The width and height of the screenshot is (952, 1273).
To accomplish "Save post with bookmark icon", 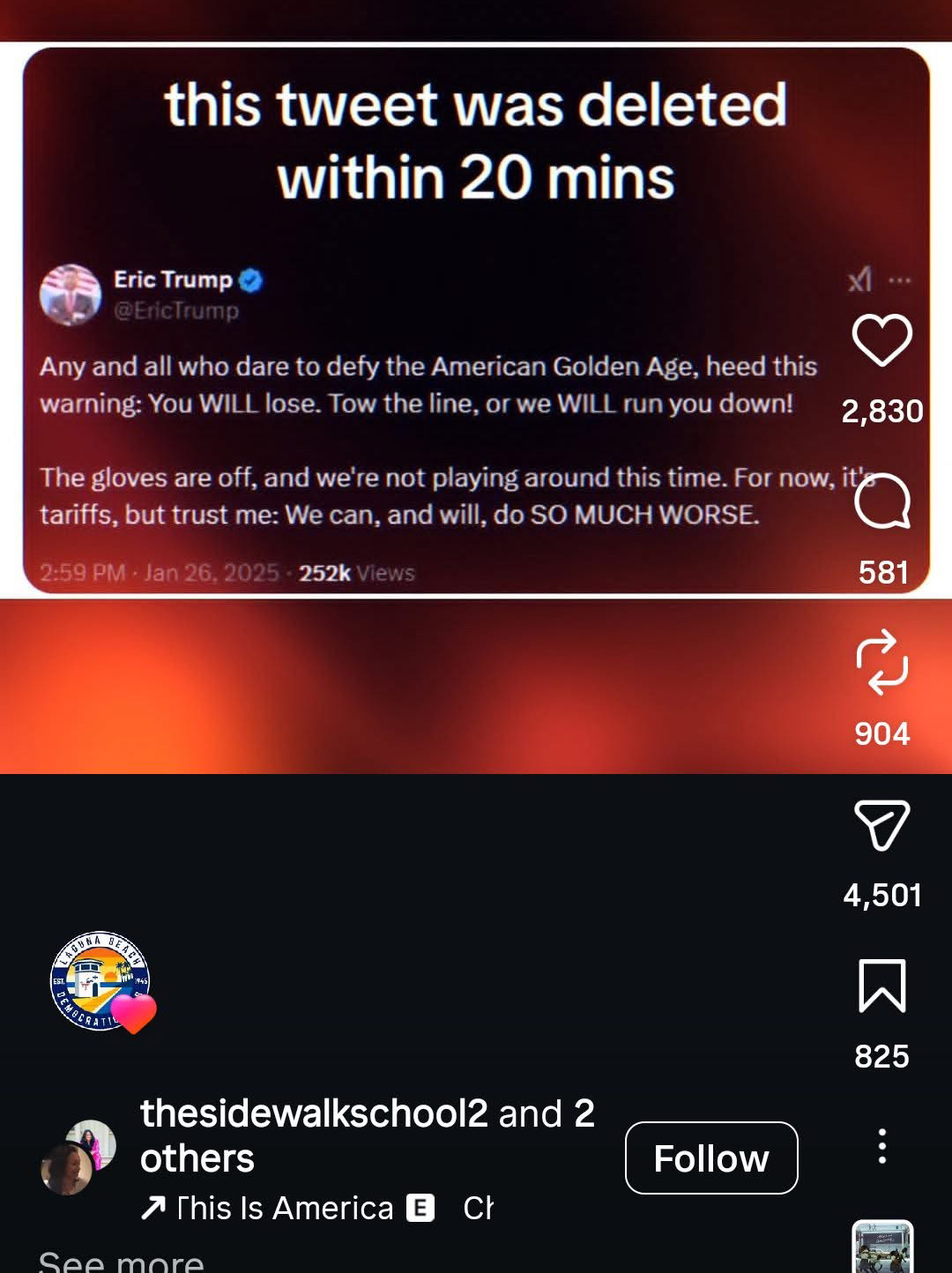I will 881,986.
